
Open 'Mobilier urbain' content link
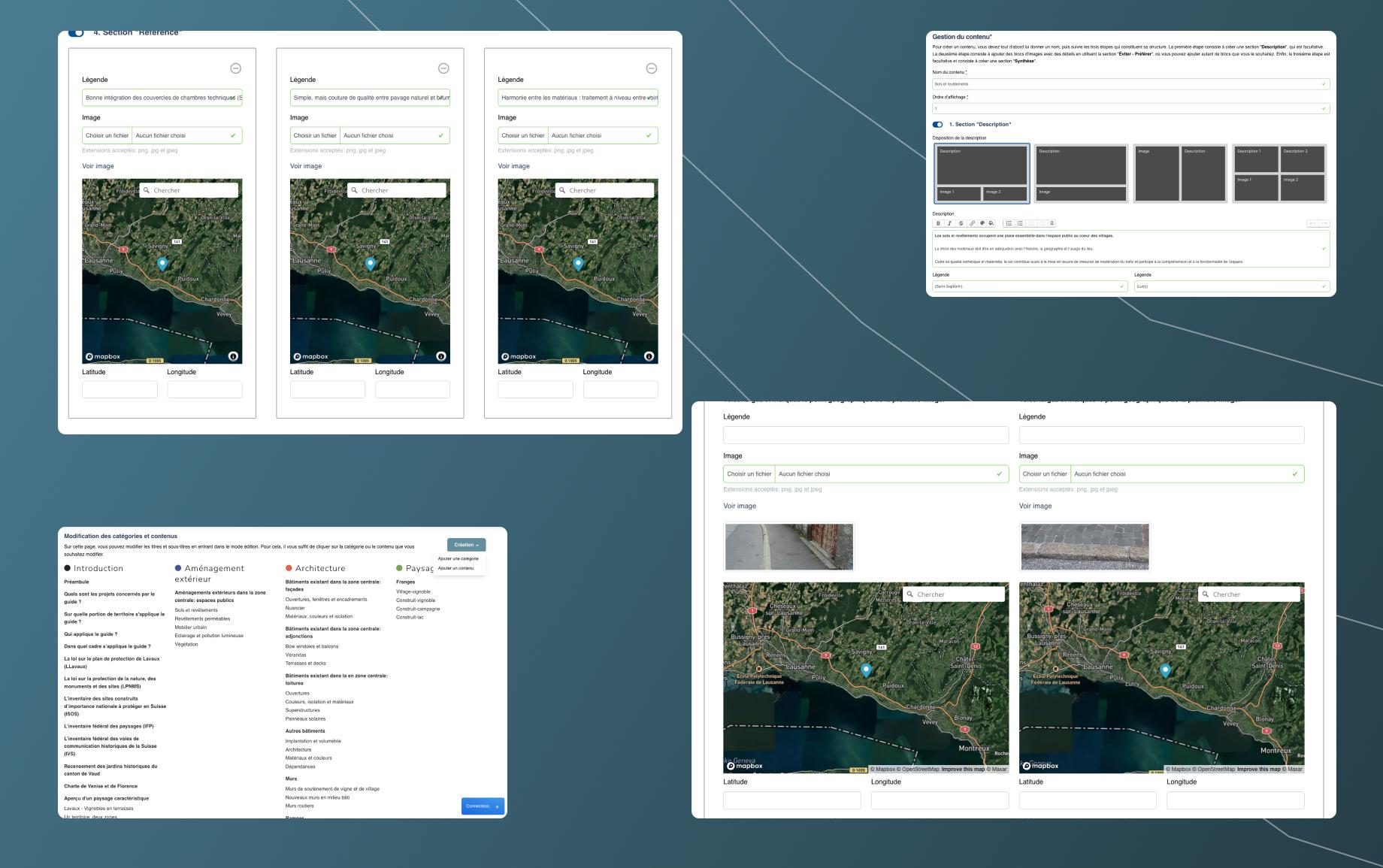tap(190, 627)
